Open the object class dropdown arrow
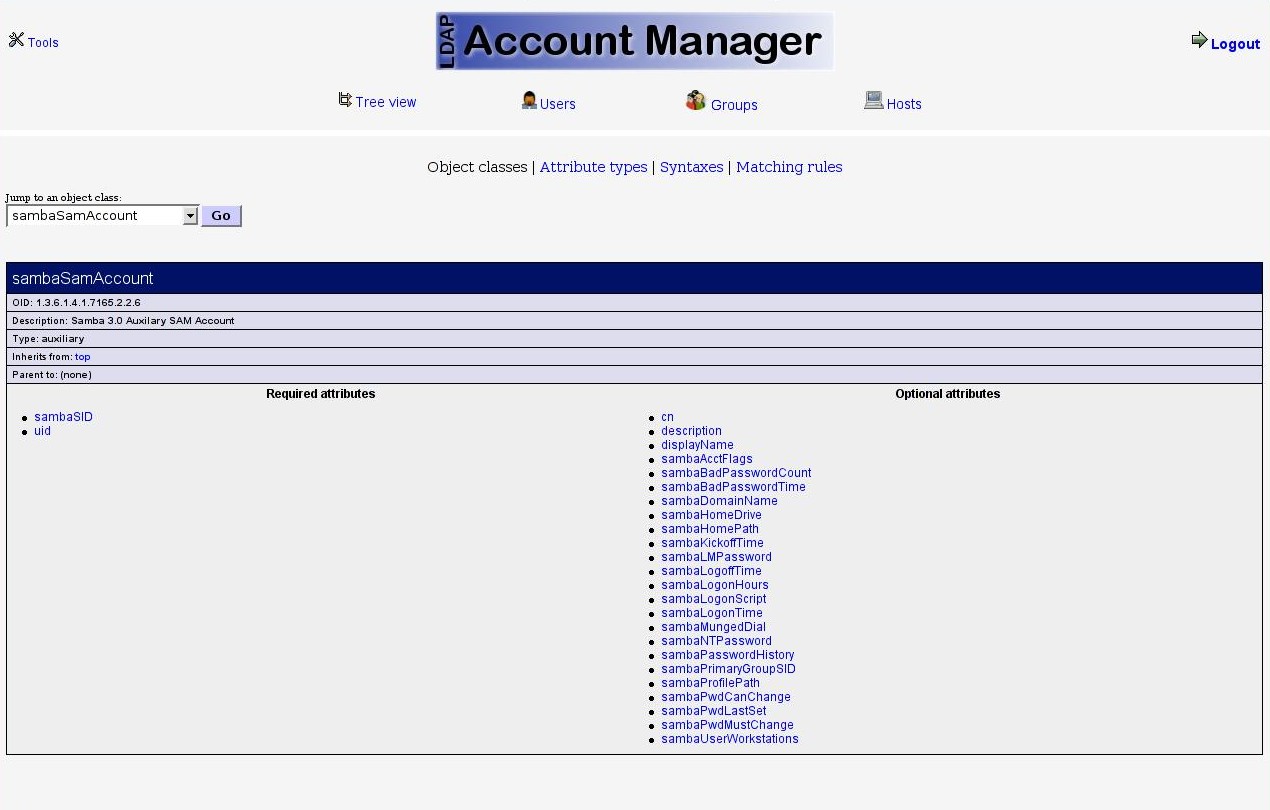Image resolution: width=1270 pixels, height=810 pixels. [x=190, y=216]
